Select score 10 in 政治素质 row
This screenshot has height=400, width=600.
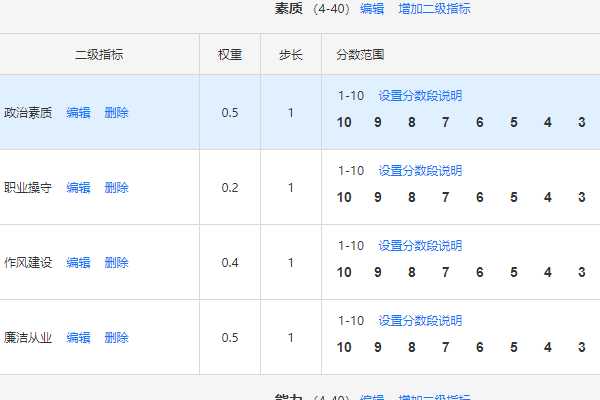344,122
